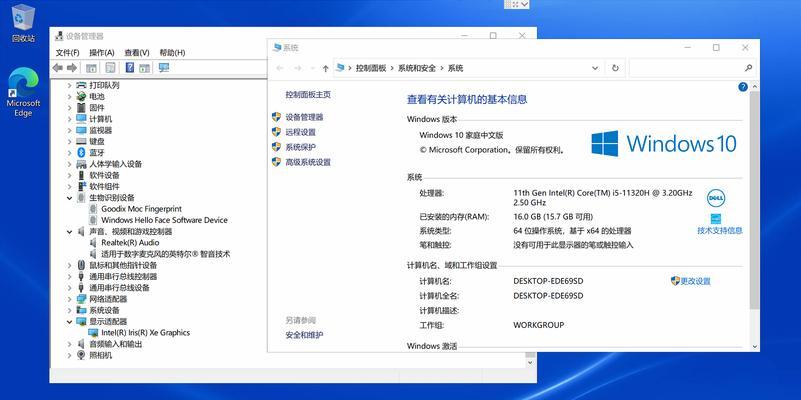Click Back arrow in Device Manager toolbar
The width and height of the screenshot is (801, 400).
click(58, 67)
